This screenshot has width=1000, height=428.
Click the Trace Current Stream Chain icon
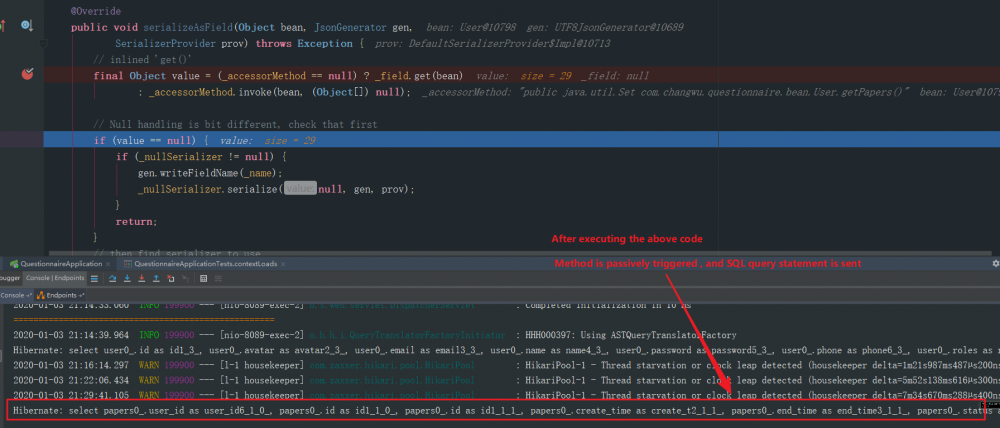(218, 279)
